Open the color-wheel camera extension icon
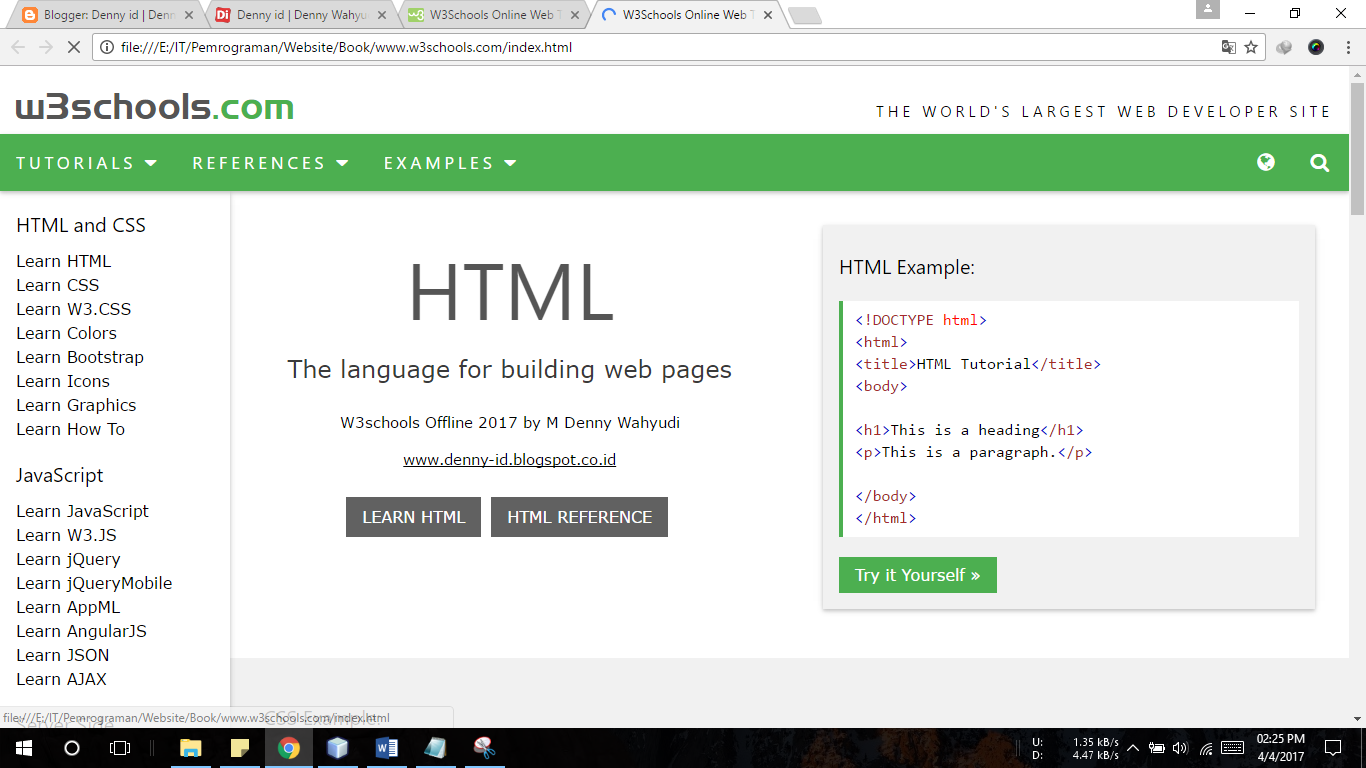Screen dimensions: 1366x768 [1316, 47]
